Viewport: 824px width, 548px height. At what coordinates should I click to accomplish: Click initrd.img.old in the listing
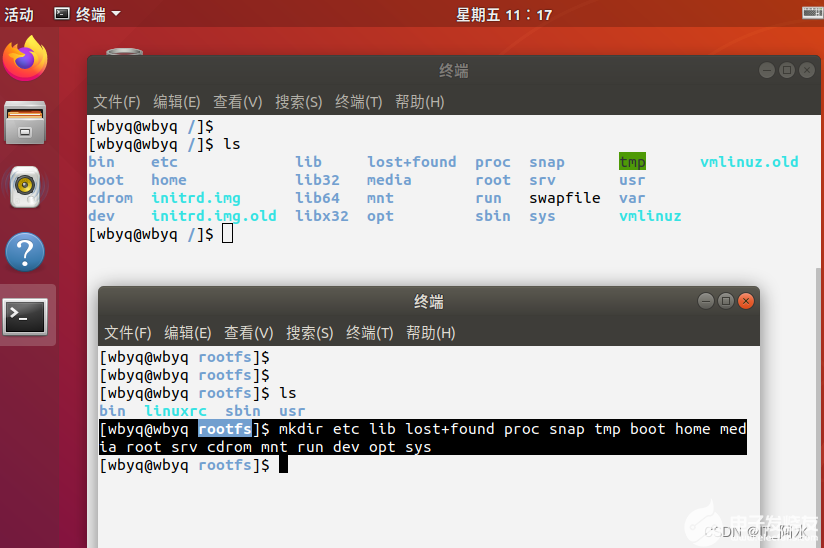[x=214, y=216]
